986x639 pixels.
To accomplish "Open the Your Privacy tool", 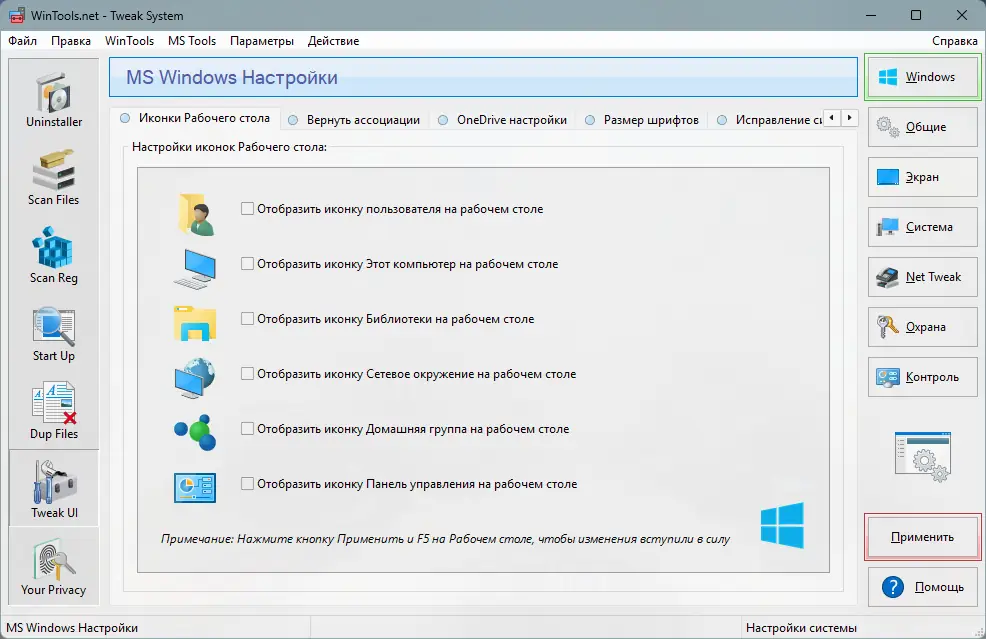I will (x=54, y=567).
